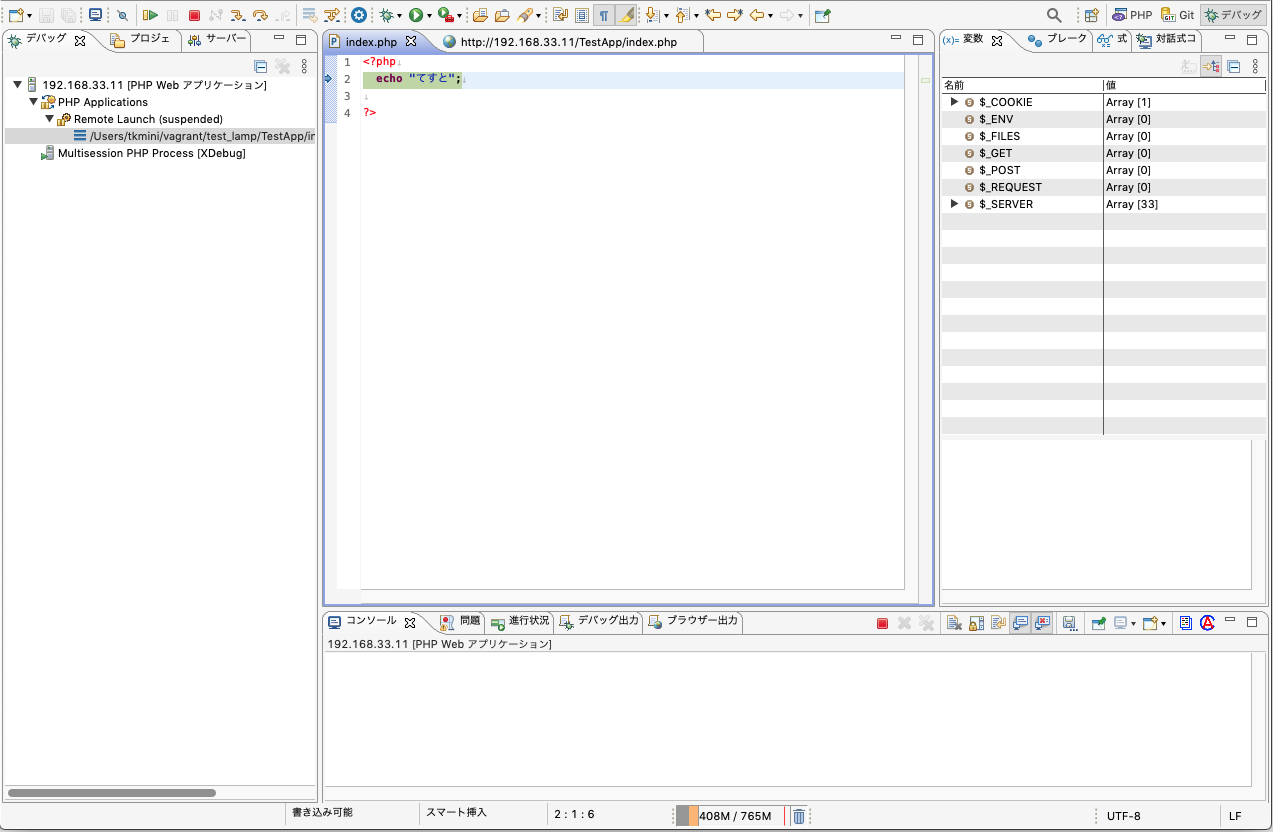Collapse the Remote Launch (suspended) node
This screenshot has width=1273, height=832.
pyautogui.click(x=49, y=119)
